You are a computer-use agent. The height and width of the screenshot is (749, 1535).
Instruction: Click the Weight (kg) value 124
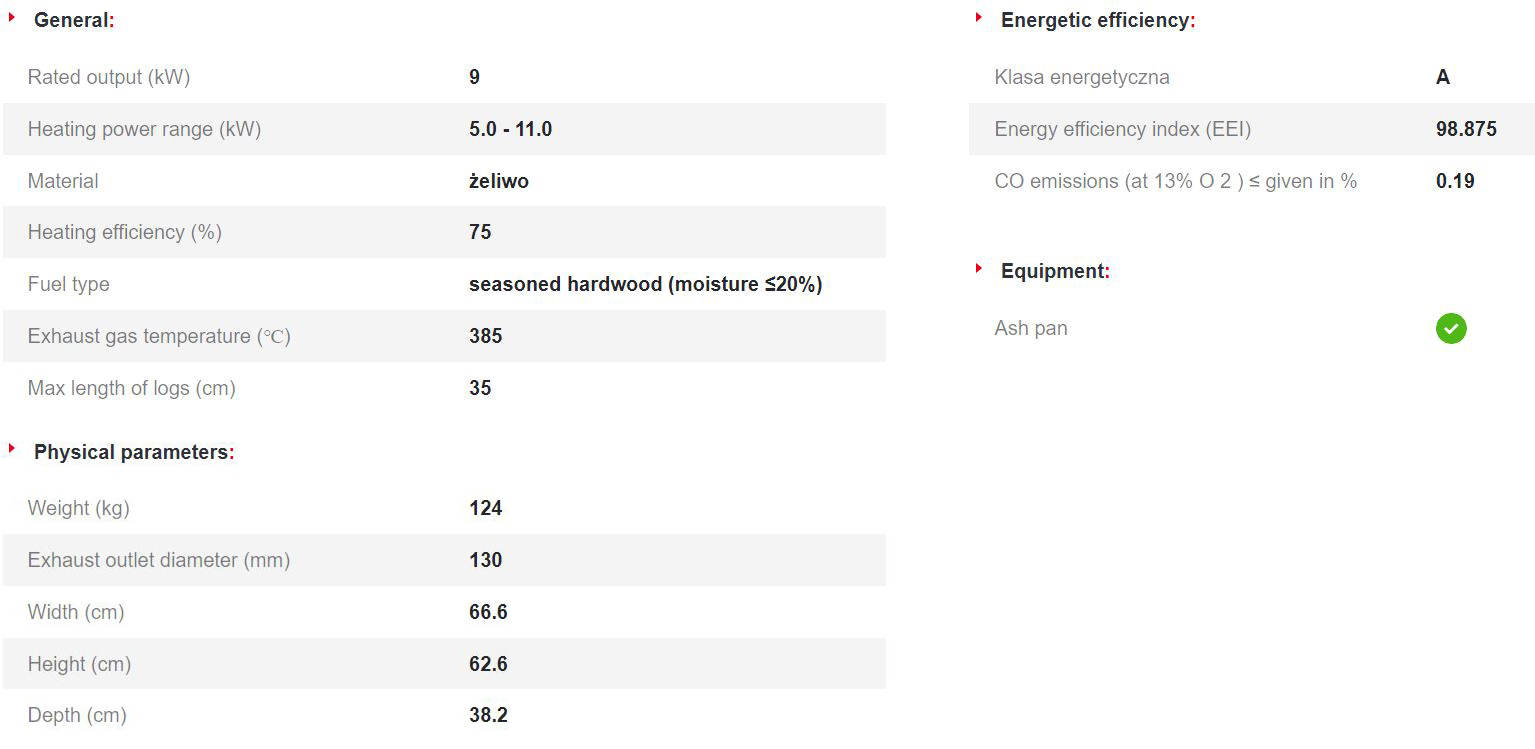click(486, 508)
